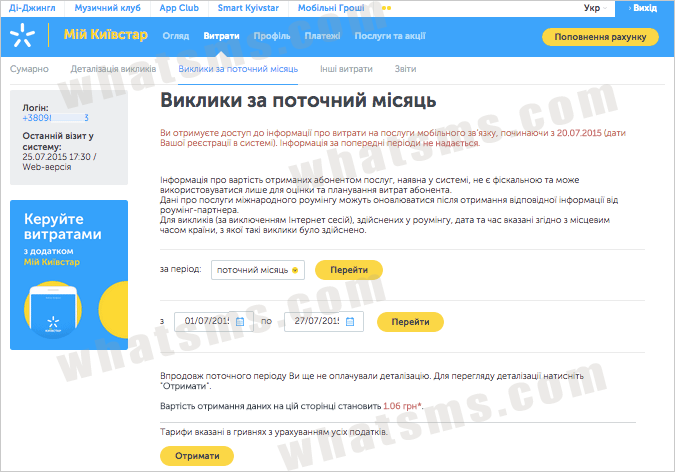Open Сумарно sub-tab

tap(29, 69)
